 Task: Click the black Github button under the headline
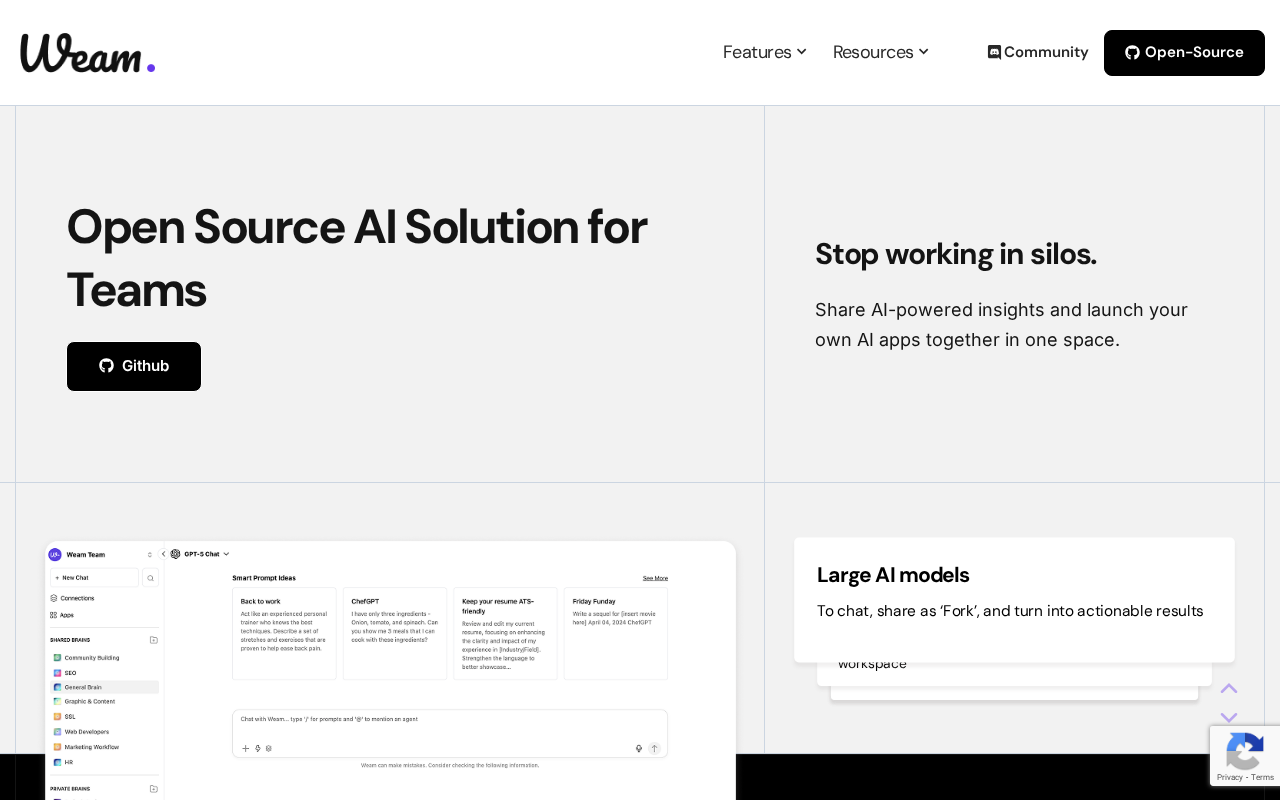134,366
